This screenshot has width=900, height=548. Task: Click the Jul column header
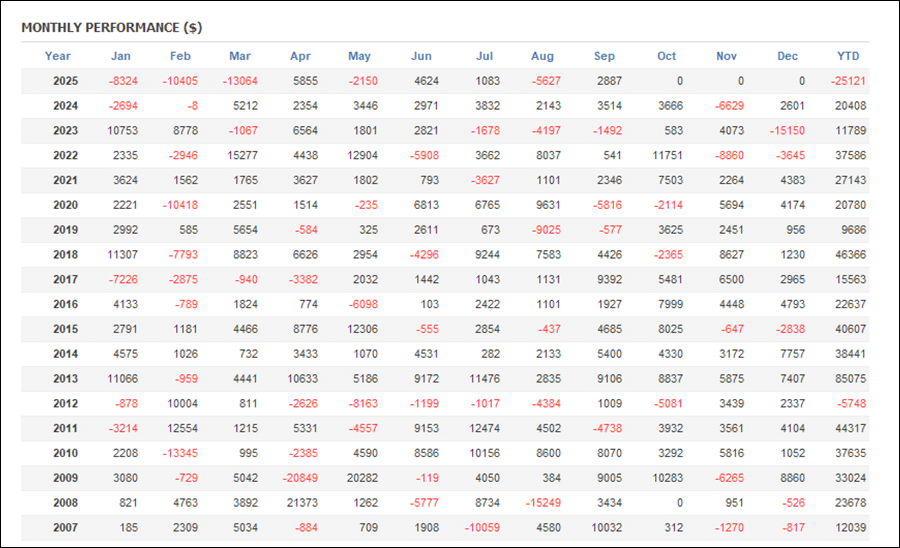(486, 56)
